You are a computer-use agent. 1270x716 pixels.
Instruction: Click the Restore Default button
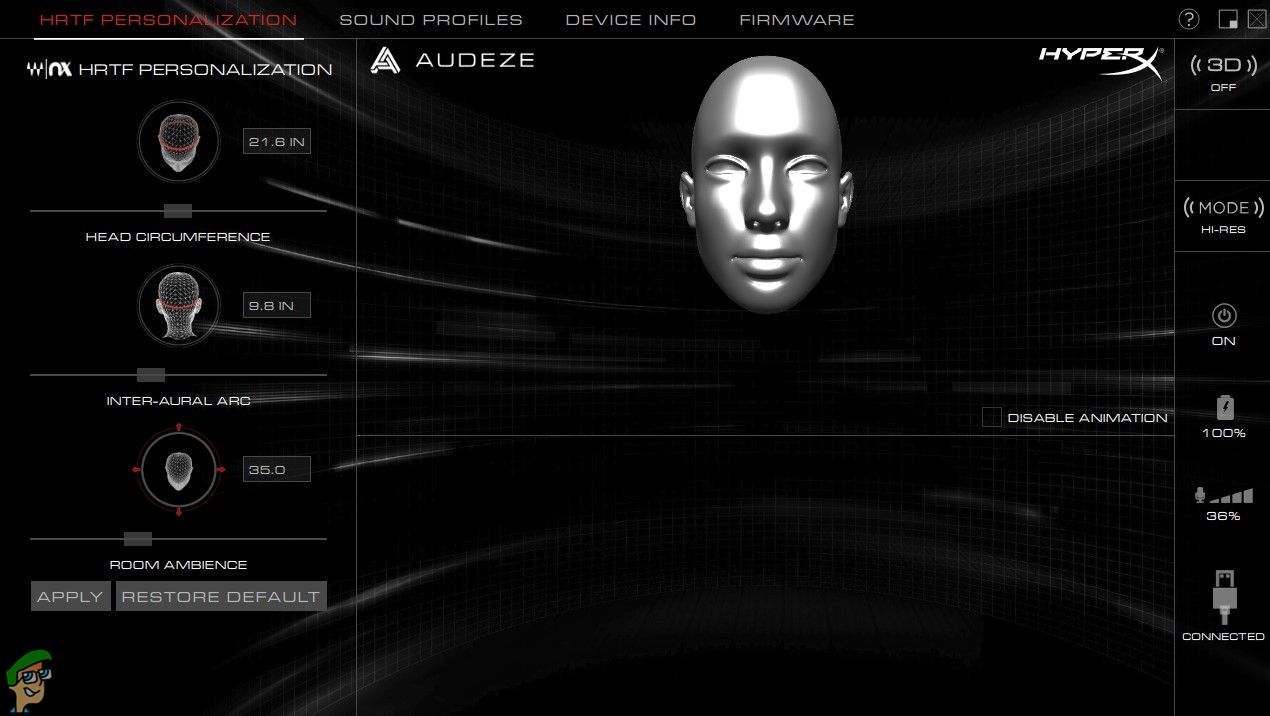click(x=221, y=597)
